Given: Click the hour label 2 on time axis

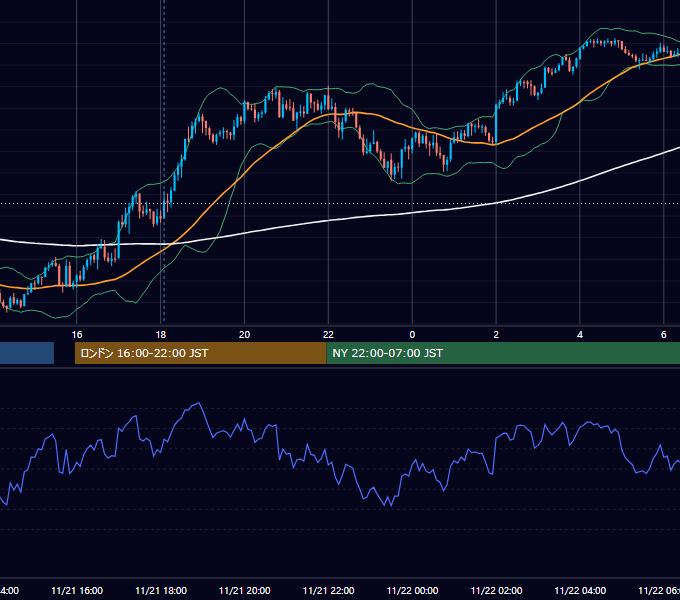Looking at the screenshot, I should 496,335.
